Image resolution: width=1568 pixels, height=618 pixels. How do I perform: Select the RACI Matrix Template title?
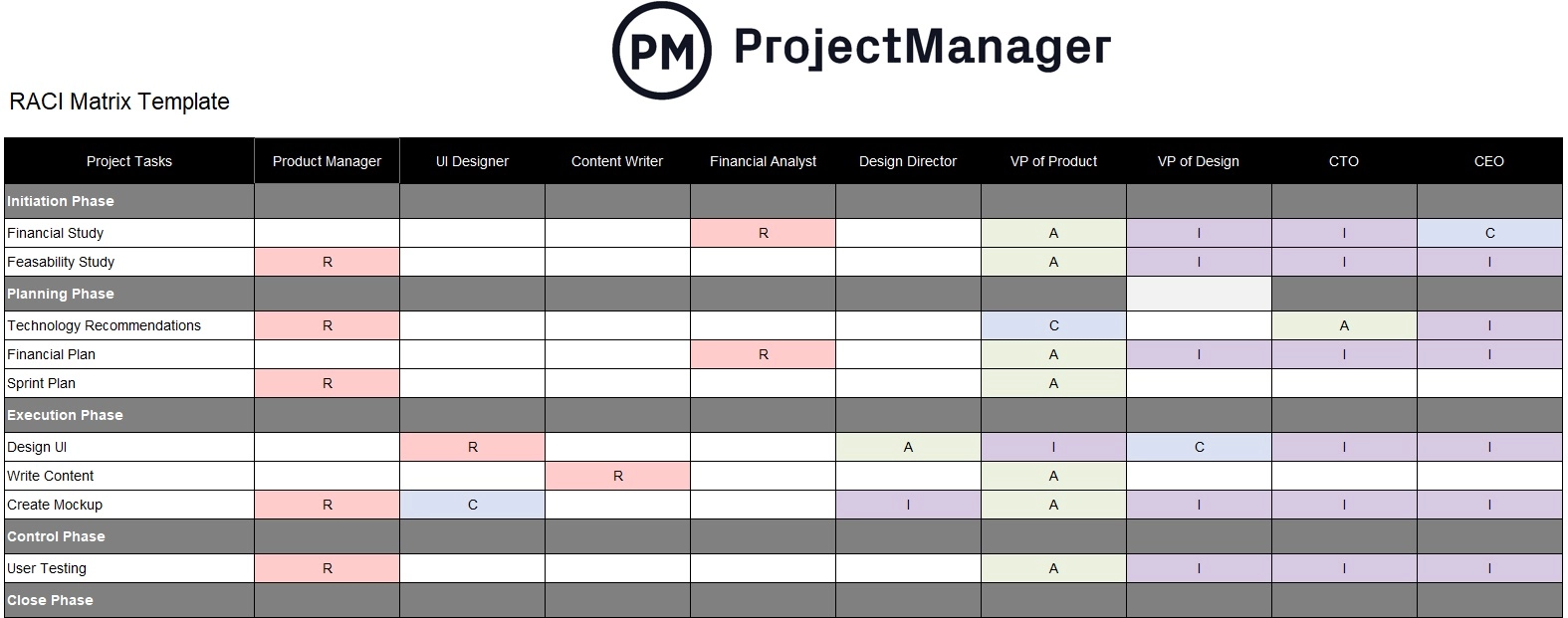119,102
